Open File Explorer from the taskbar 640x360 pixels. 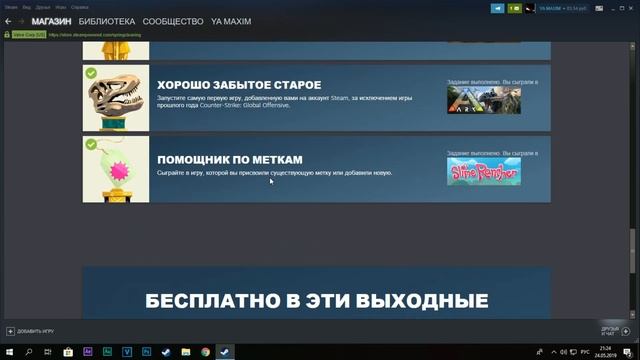(x=186, y=352)
